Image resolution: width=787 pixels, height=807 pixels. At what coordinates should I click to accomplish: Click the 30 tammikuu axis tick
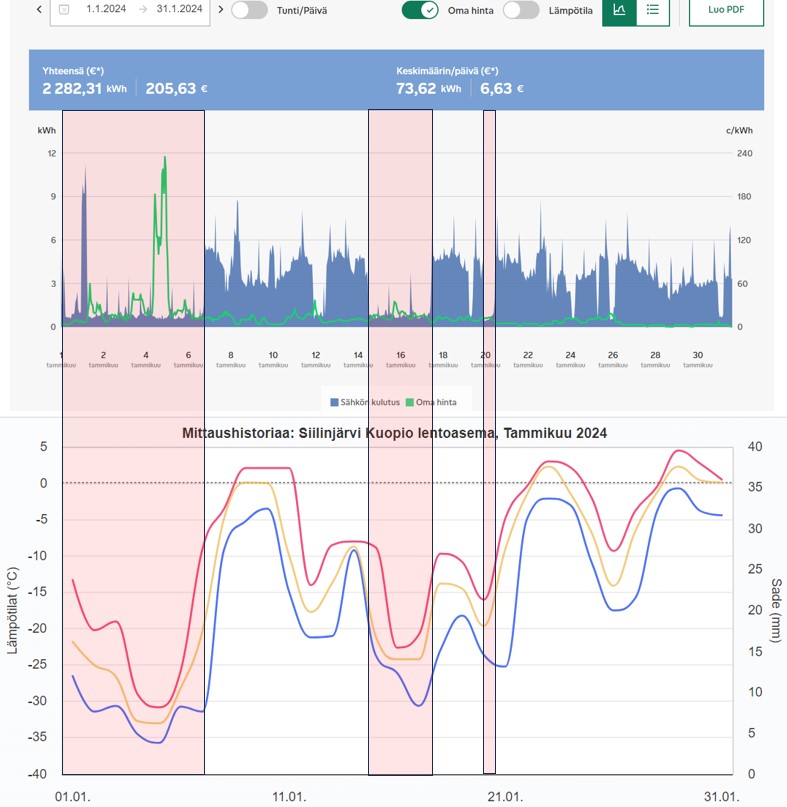[x=697, y=359]
